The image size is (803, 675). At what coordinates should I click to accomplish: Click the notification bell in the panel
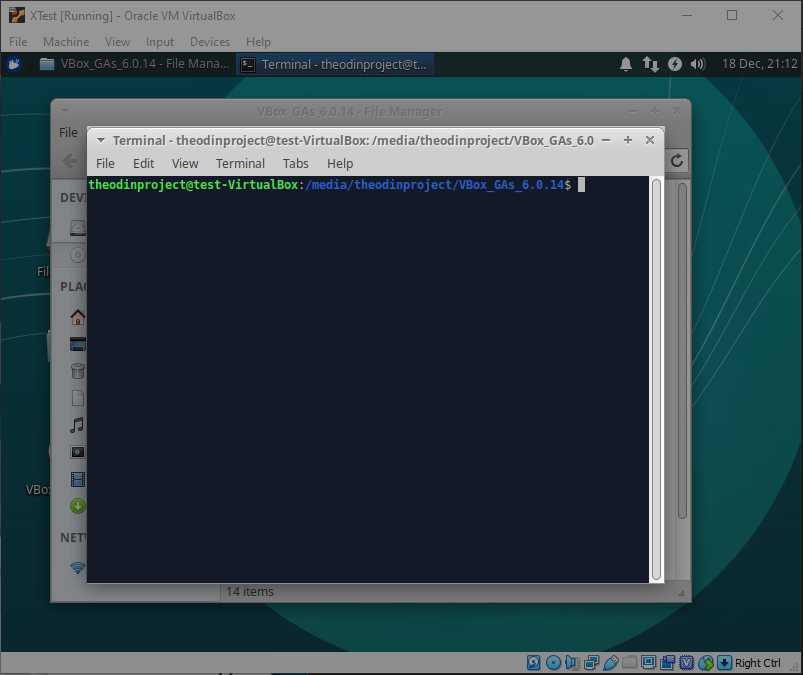(x=626, y=64)
